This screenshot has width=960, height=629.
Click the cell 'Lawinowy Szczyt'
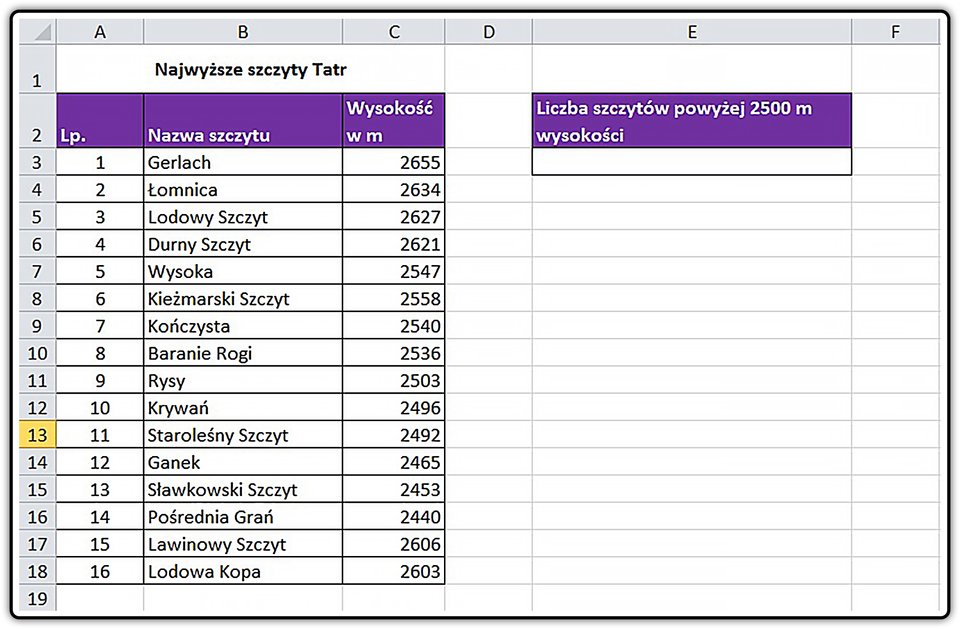243,544
